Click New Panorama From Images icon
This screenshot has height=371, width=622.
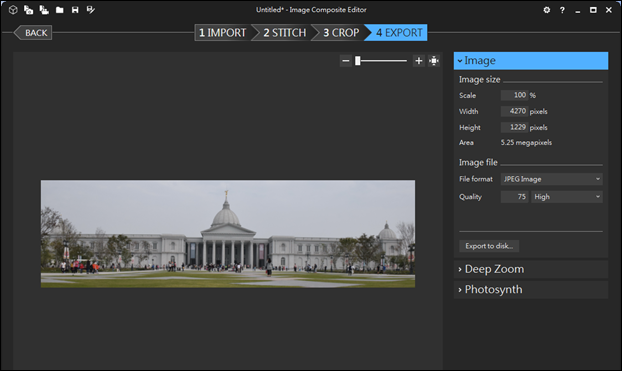click(x=29, y=10)
